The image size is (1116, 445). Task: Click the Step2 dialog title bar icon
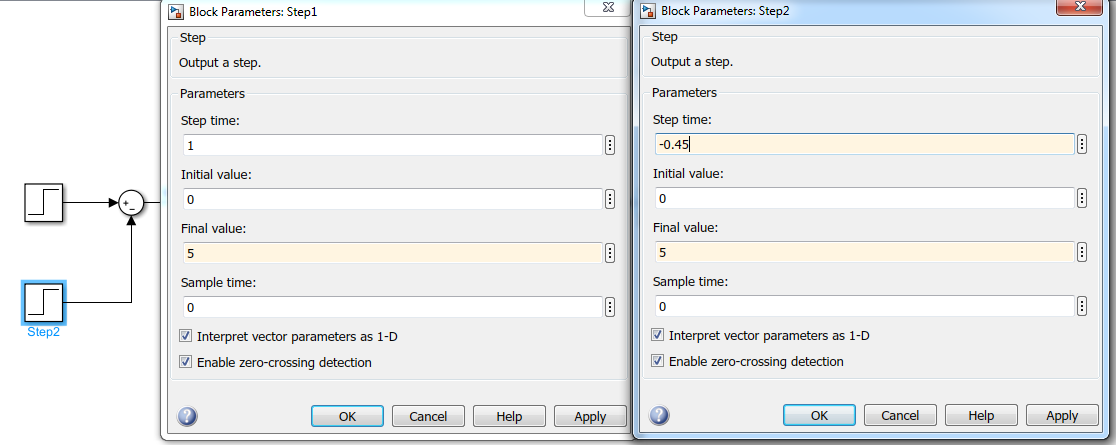pyautogui.click(x=649, y=12)
